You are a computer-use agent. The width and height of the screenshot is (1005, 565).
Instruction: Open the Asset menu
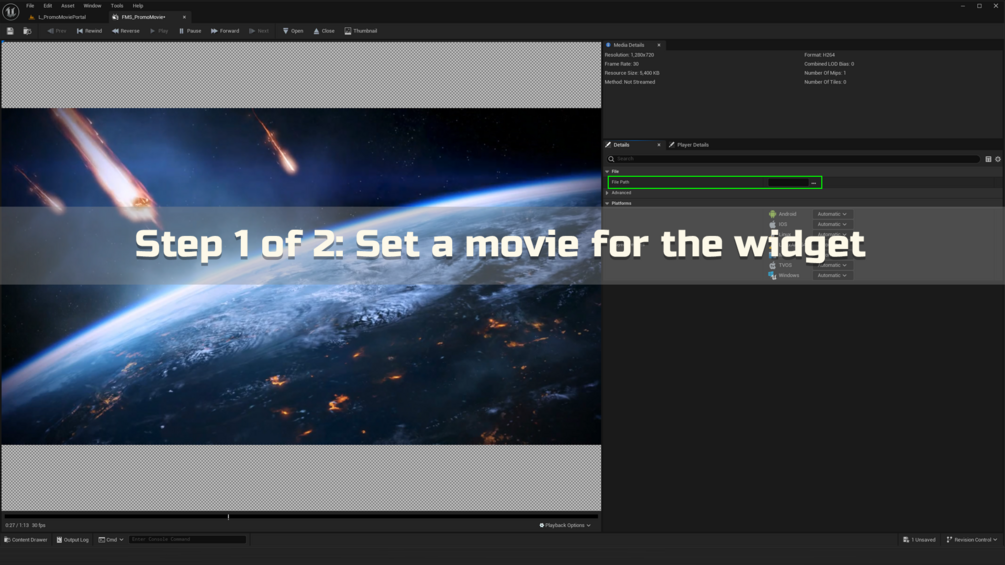coord(67,6)
